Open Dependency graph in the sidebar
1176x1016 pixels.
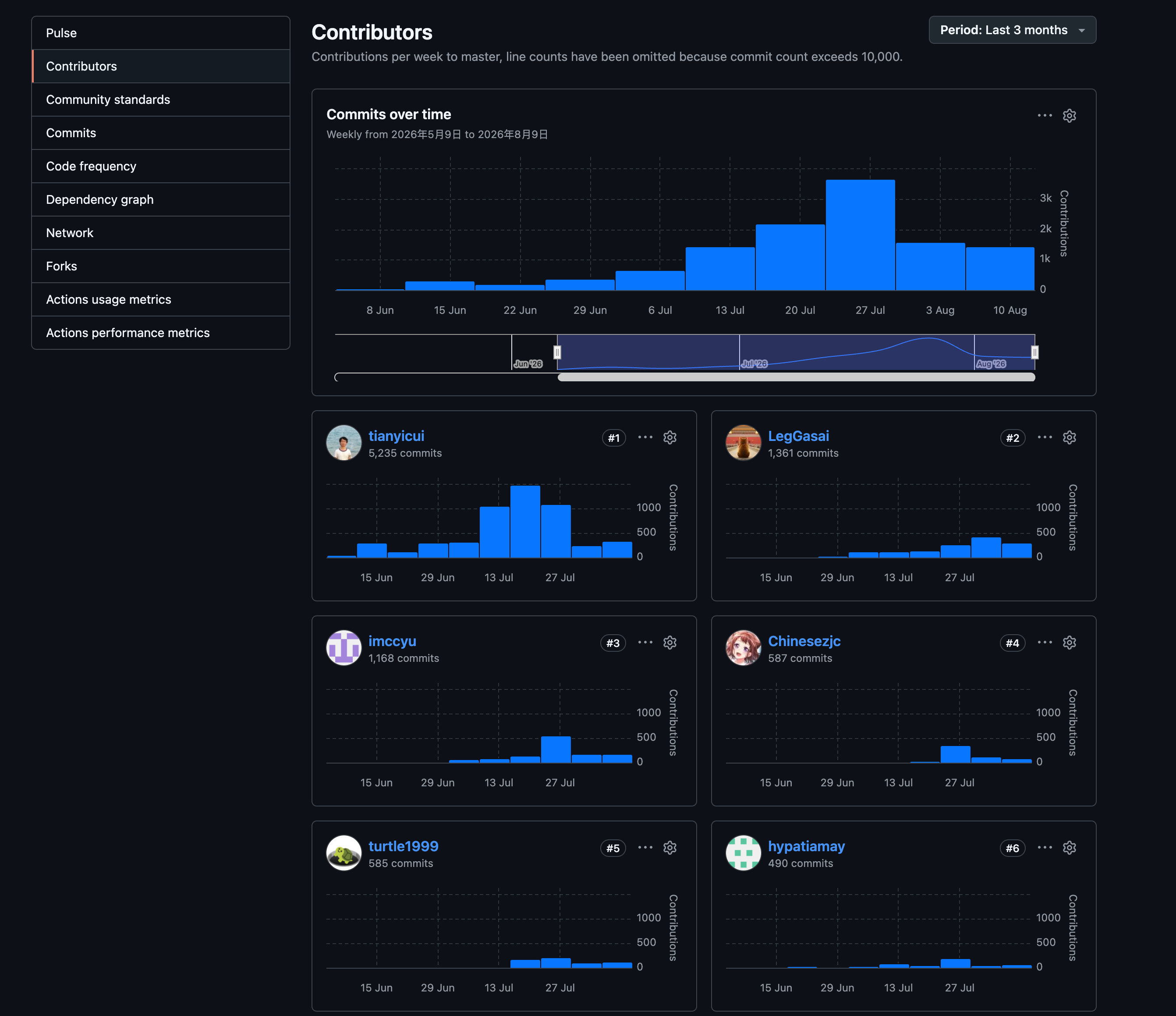point(161,200)
